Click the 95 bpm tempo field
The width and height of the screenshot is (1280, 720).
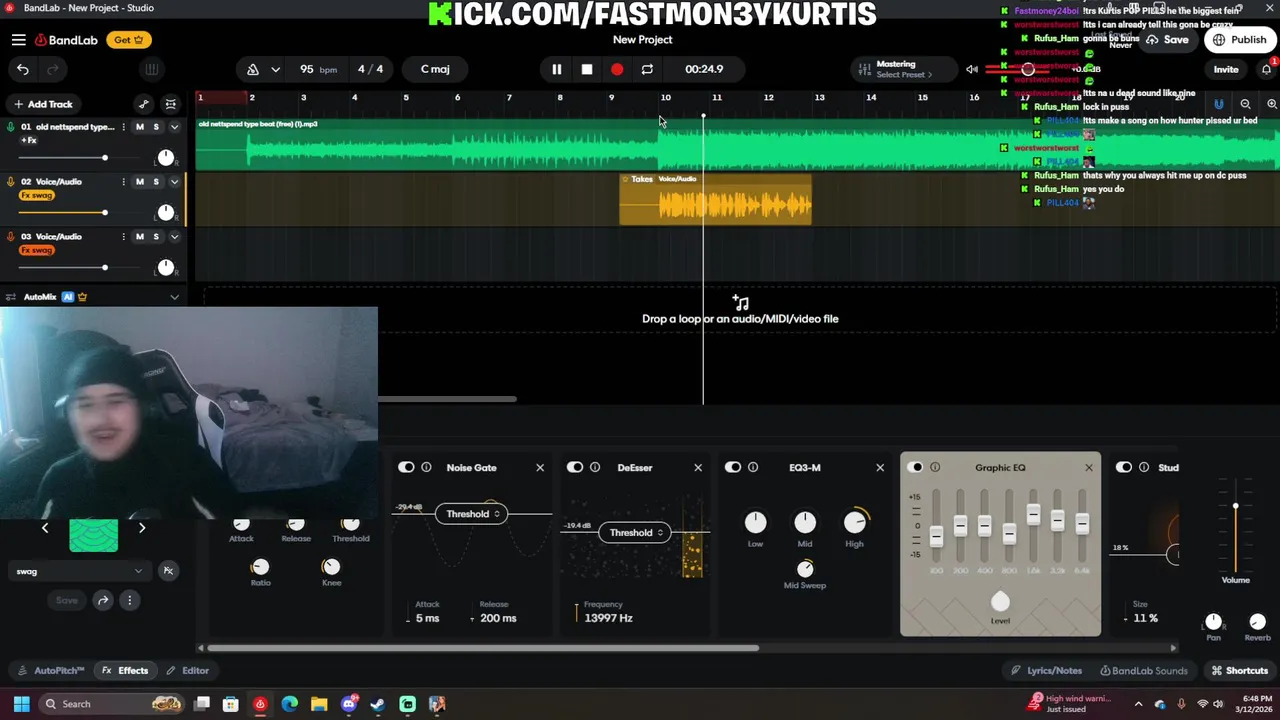point(318,69)
